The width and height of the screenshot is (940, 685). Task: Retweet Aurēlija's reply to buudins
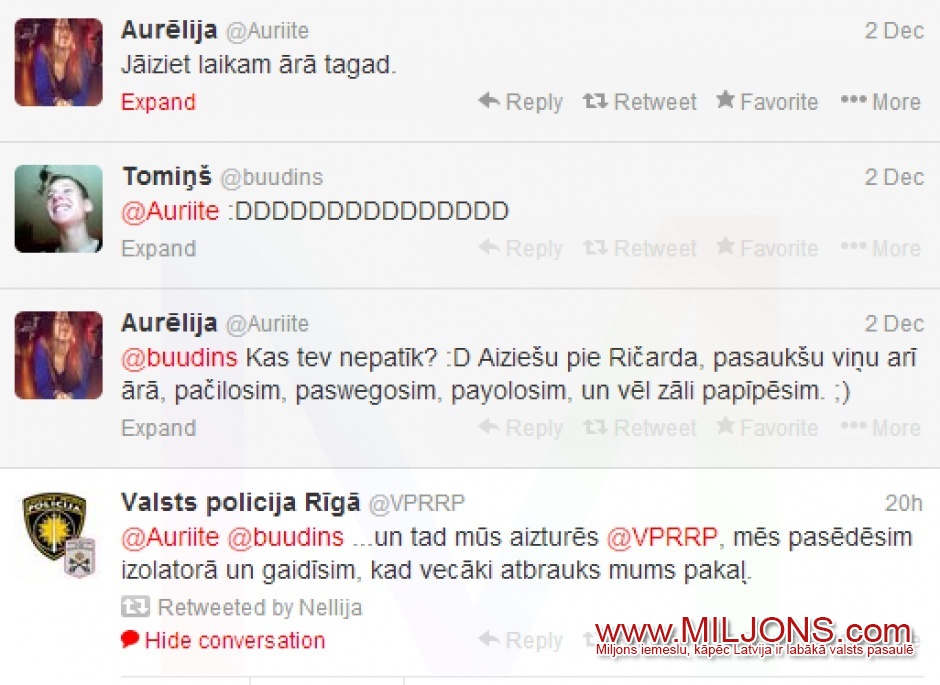pyautogui.click(x=640, y=427)
